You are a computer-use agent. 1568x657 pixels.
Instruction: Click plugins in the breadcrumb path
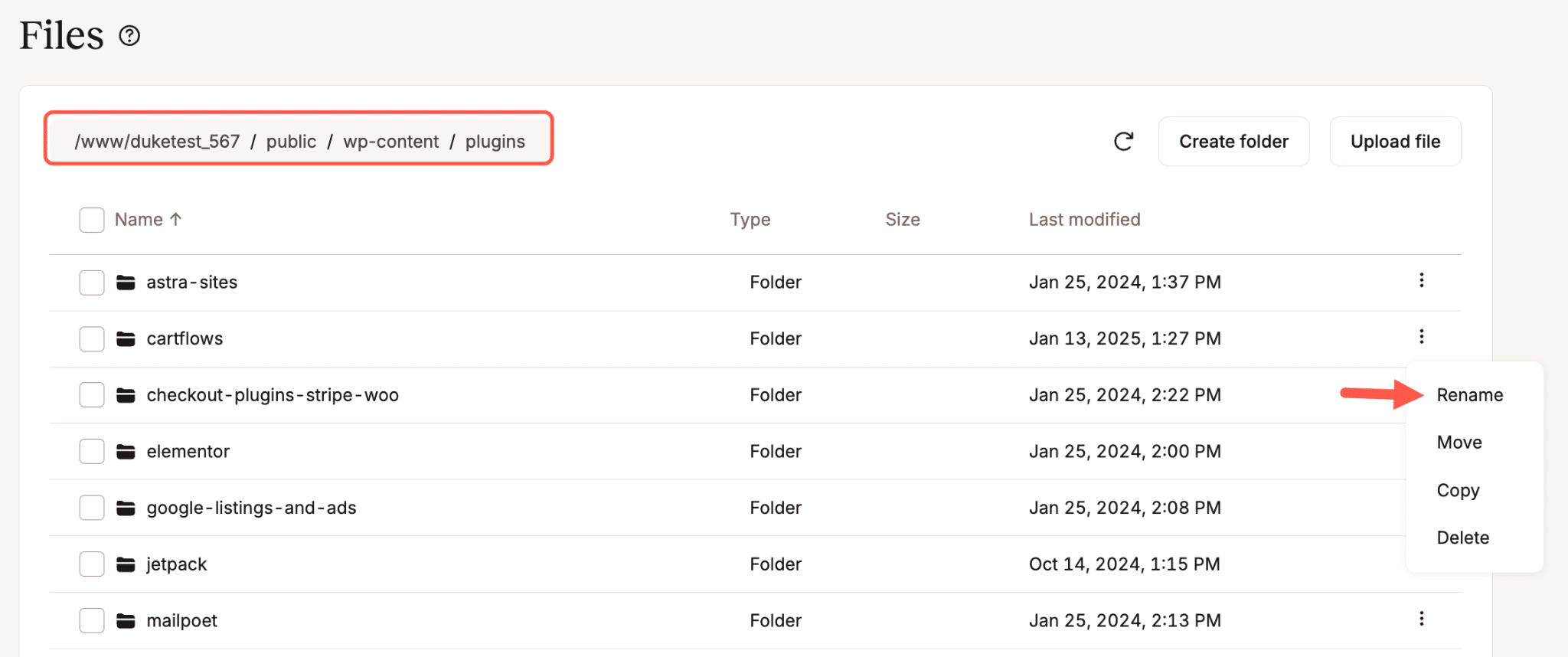pos(495,142)
